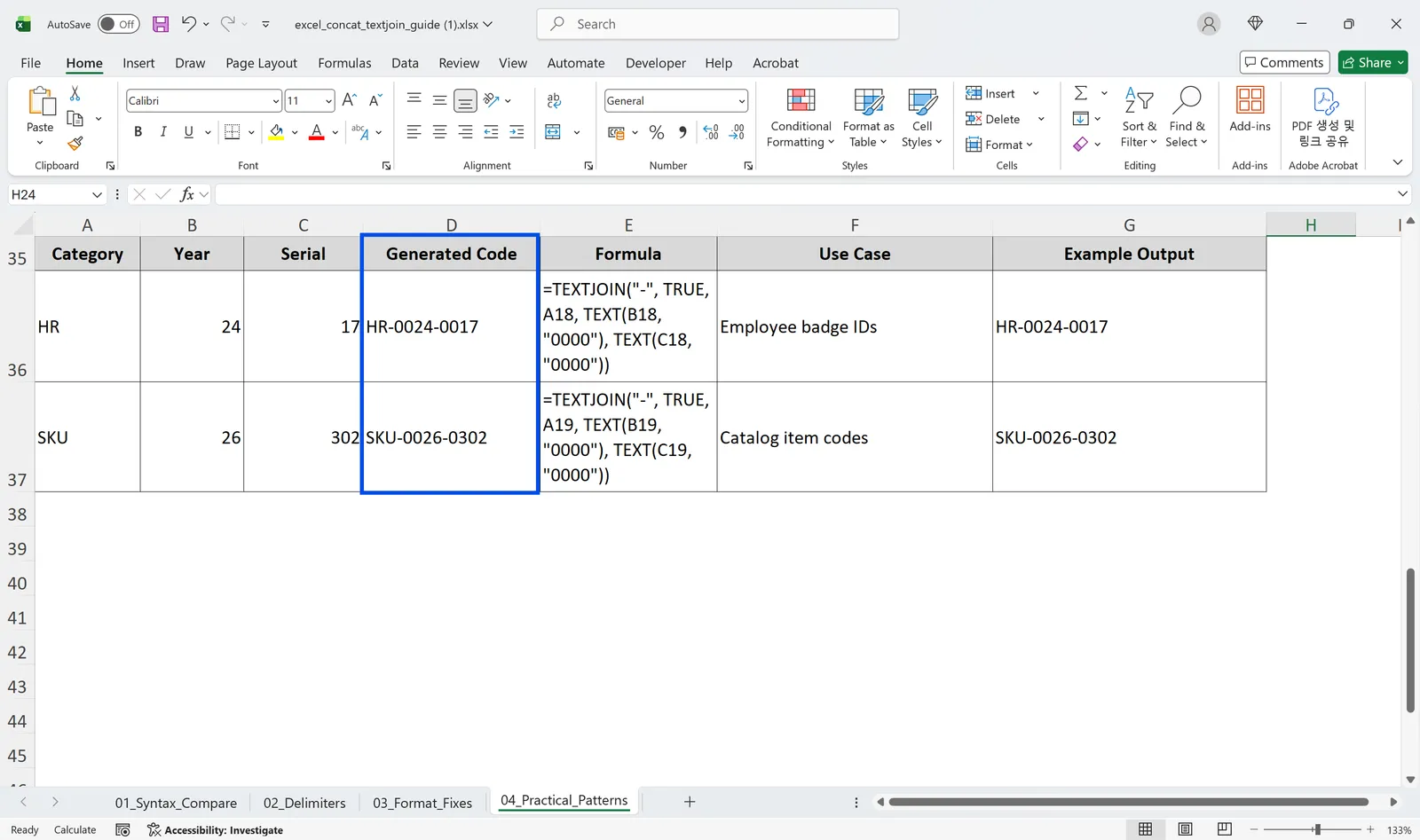
Task: Select cell with SKU-0026-0302 in column D
Action: (x=450, y=437)
